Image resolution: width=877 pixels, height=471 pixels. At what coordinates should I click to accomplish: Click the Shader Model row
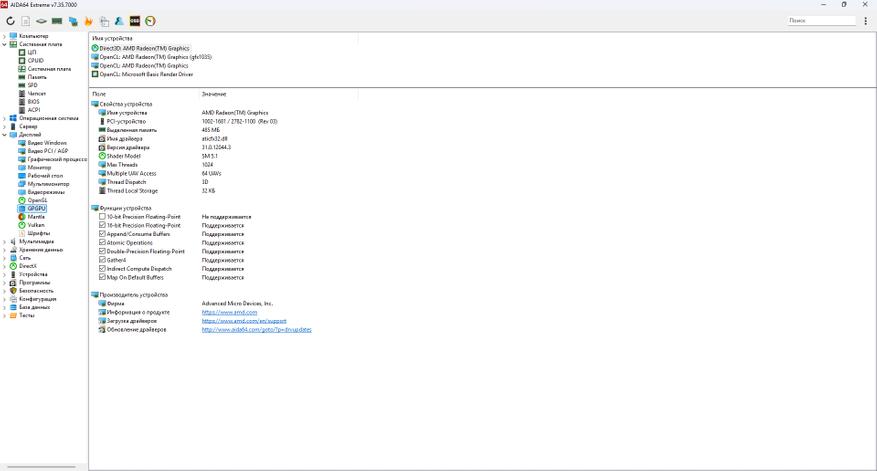click(224, 156)
